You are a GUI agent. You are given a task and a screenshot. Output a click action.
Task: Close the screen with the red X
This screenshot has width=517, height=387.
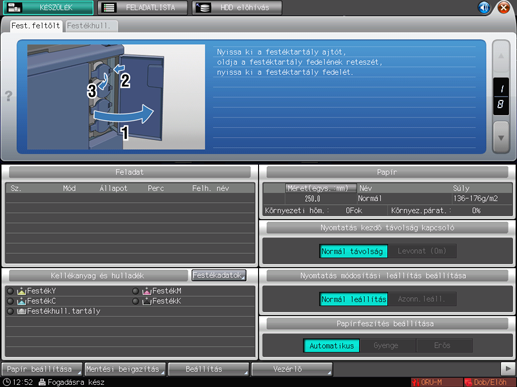pyautogui.click(x=504, y=7)
